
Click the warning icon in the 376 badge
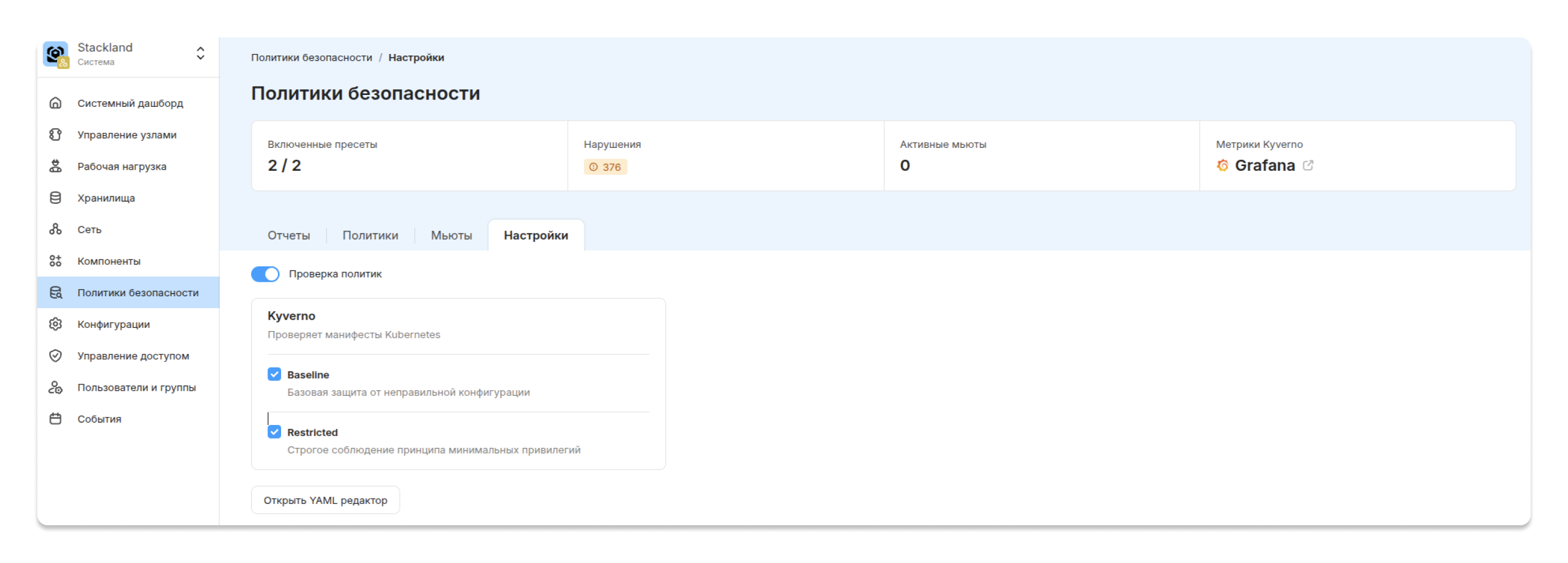pyautogui.click(x=594, y=168)
